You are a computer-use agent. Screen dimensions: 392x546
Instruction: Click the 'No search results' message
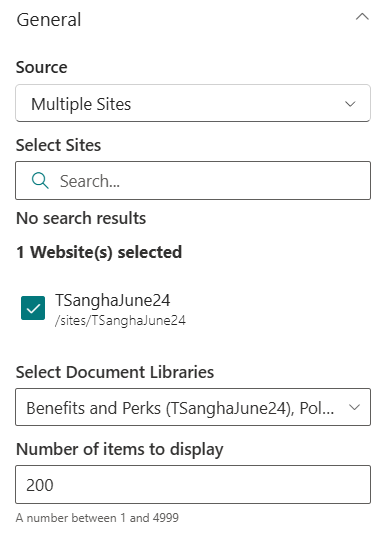(x=81, y=218)
